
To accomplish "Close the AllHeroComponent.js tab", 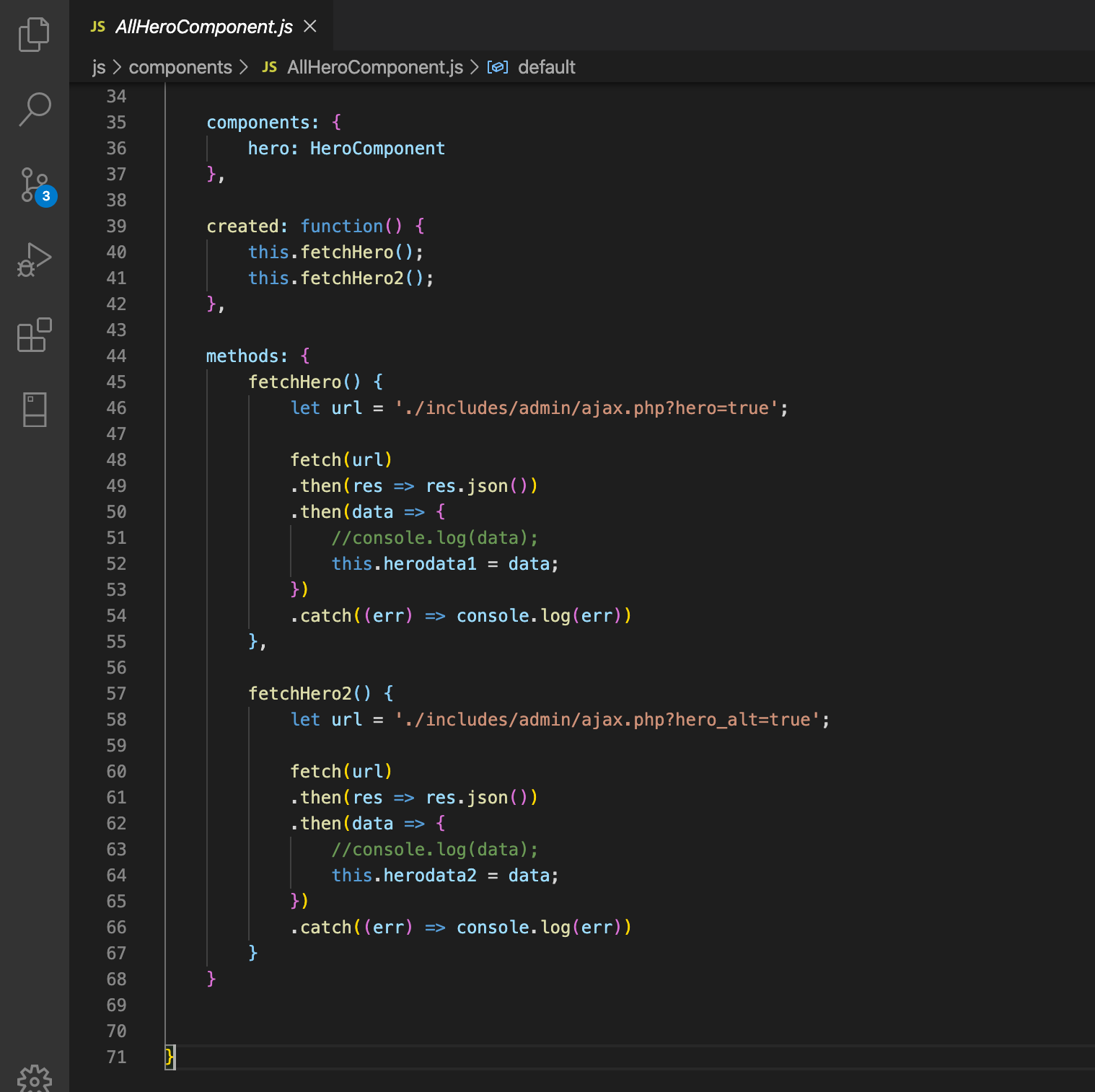I will click(310, 26).
